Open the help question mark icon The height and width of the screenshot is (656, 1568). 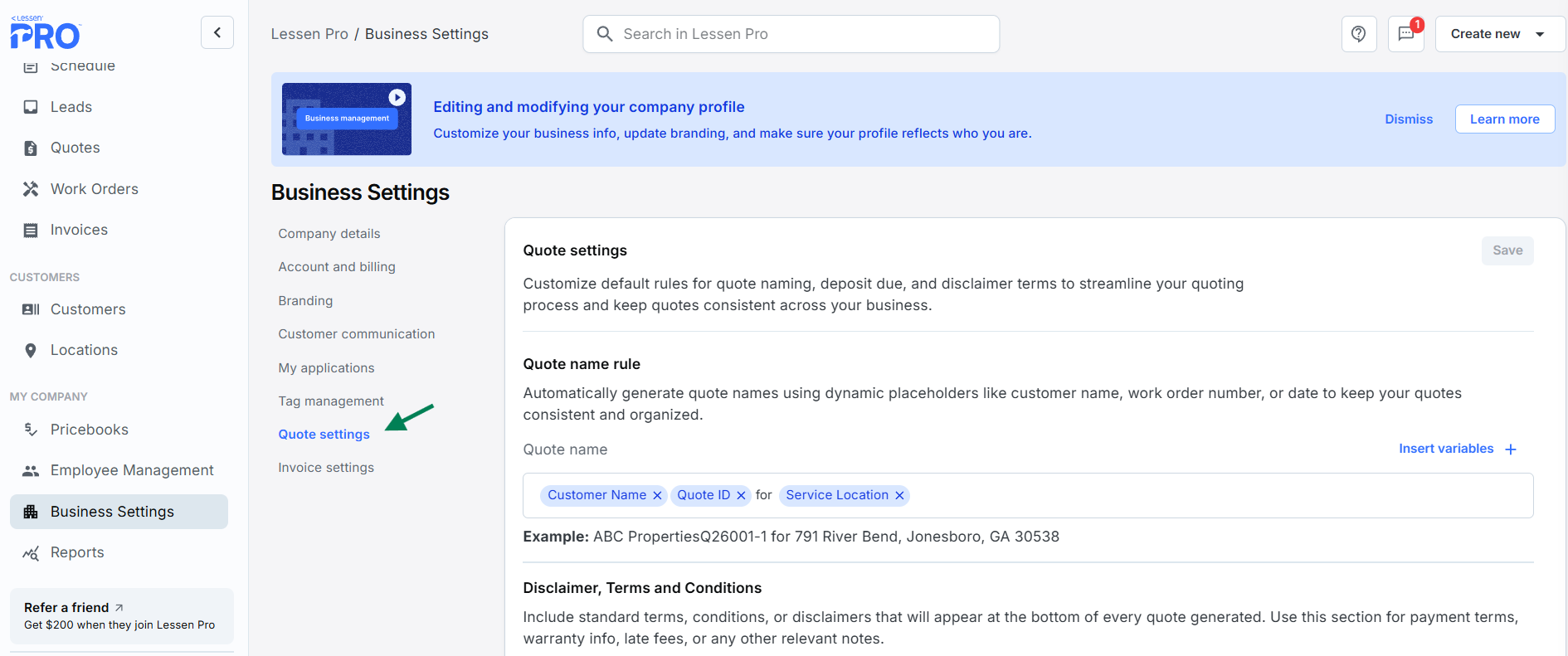coord(1358,34)
